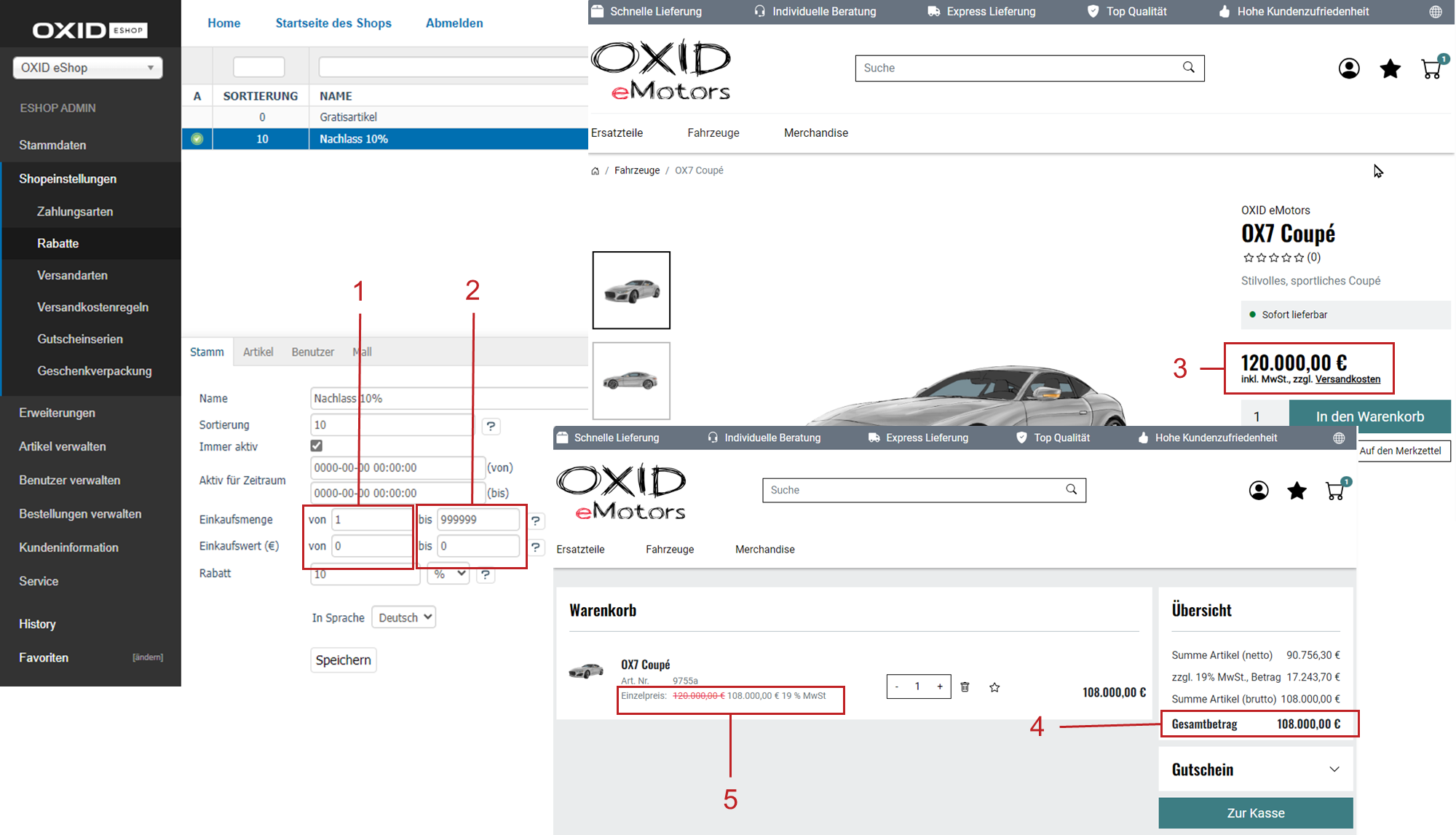The height and width of the screenshot is (835, 1456).
Task: Open the shopping cart icon in top header
Action: [1431, 68]
